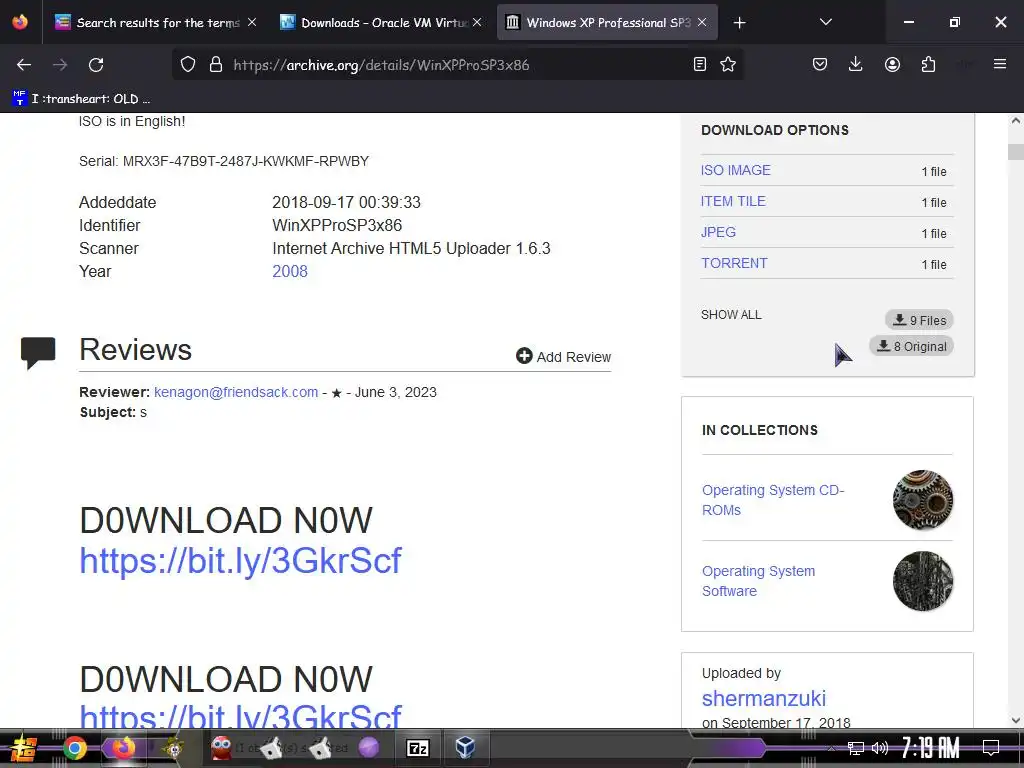
Task: Open the JPEG download option
Action: [x=718, y=232]
